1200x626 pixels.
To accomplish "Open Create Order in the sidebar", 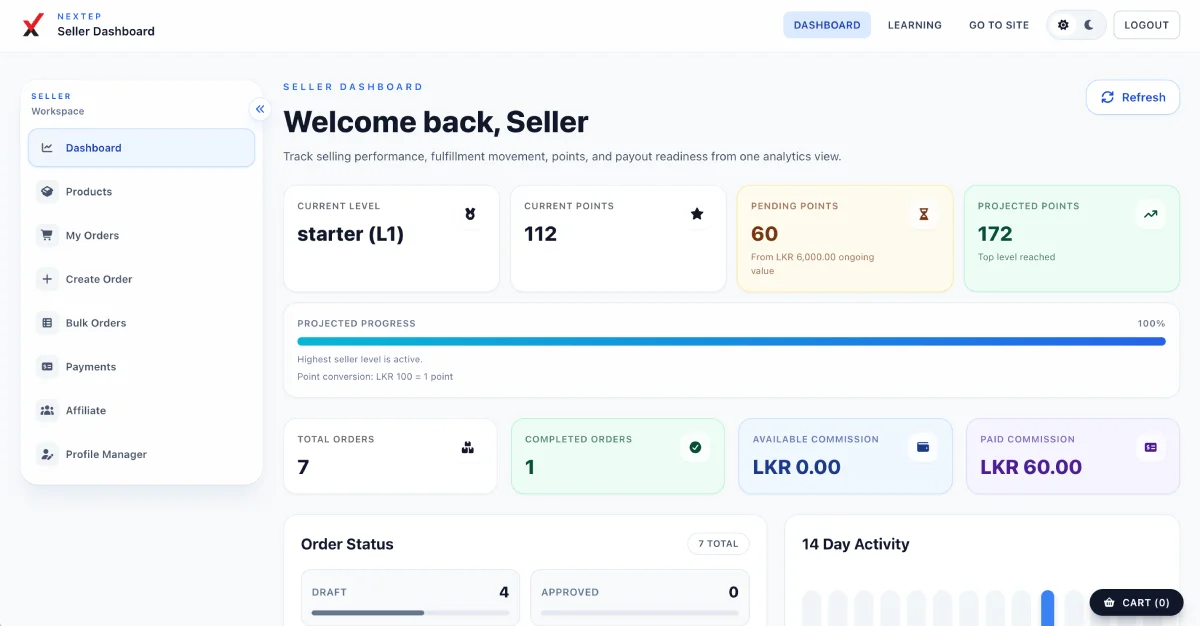I will (141, 279).
